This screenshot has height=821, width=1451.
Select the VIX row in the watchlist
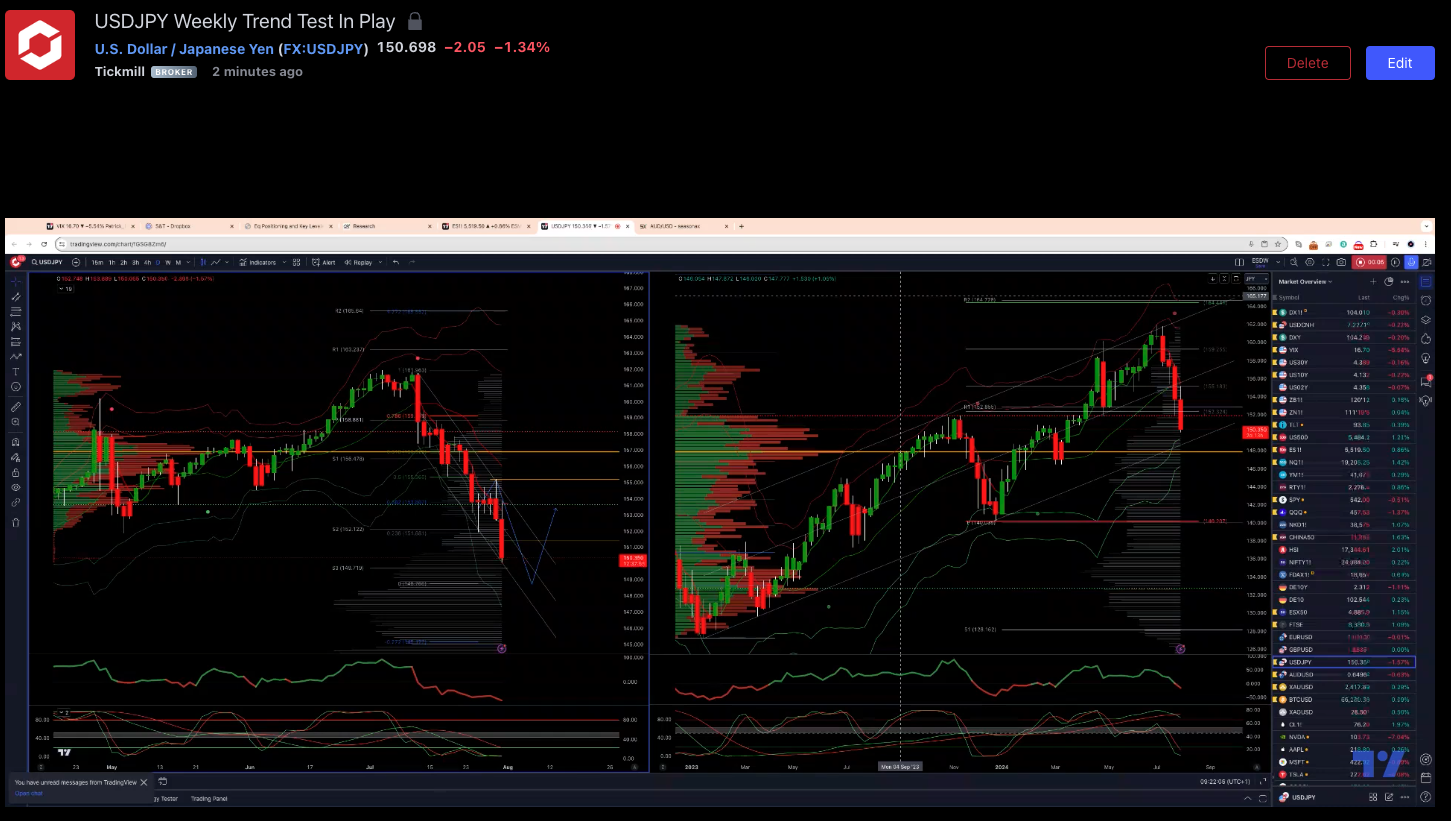pos(1343,350)
